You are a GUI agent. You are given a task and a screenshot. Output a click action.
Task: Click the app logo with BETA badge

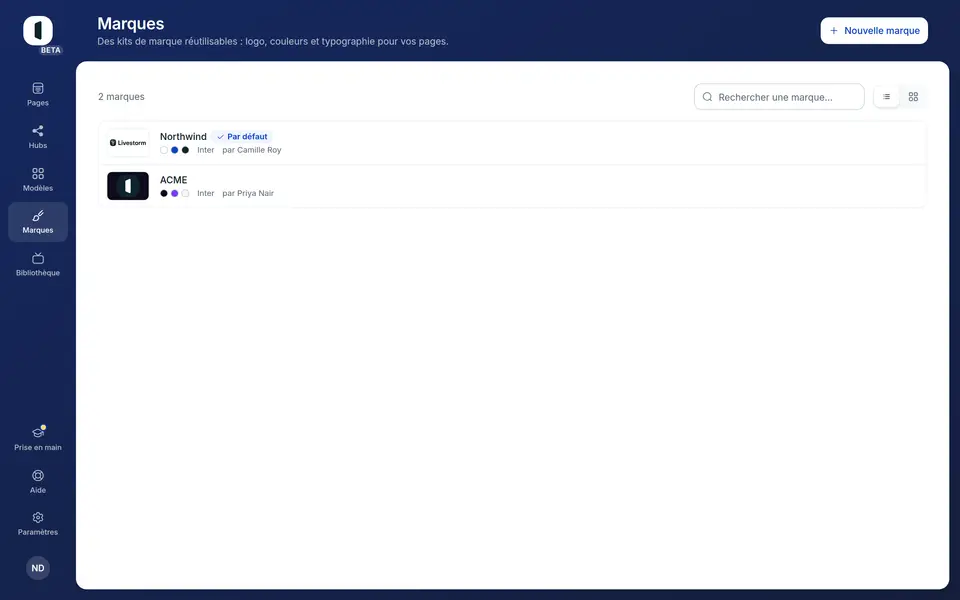40,34
